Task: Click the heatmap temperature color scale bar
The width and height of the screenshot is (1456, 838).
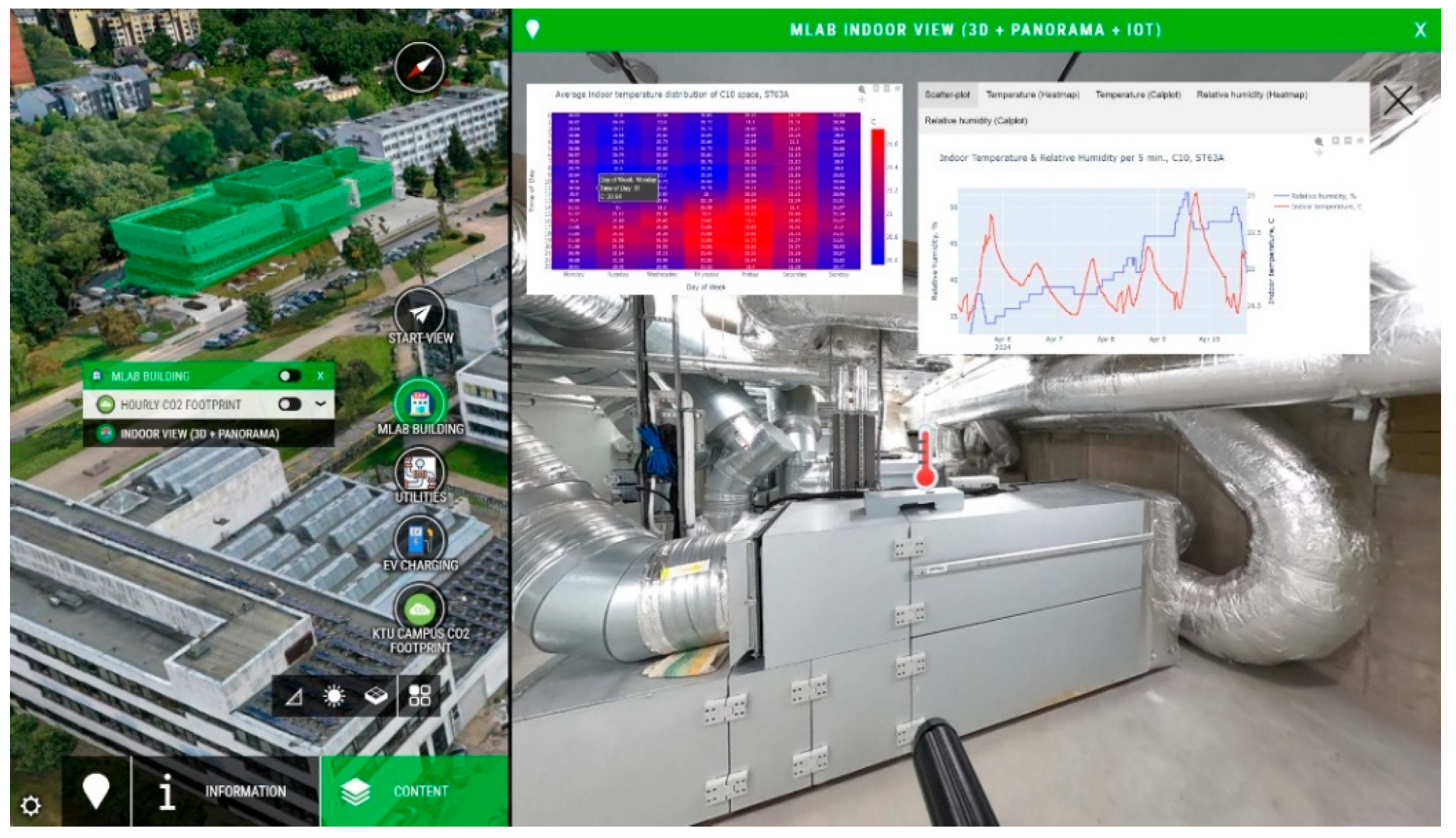Action: 878,197
